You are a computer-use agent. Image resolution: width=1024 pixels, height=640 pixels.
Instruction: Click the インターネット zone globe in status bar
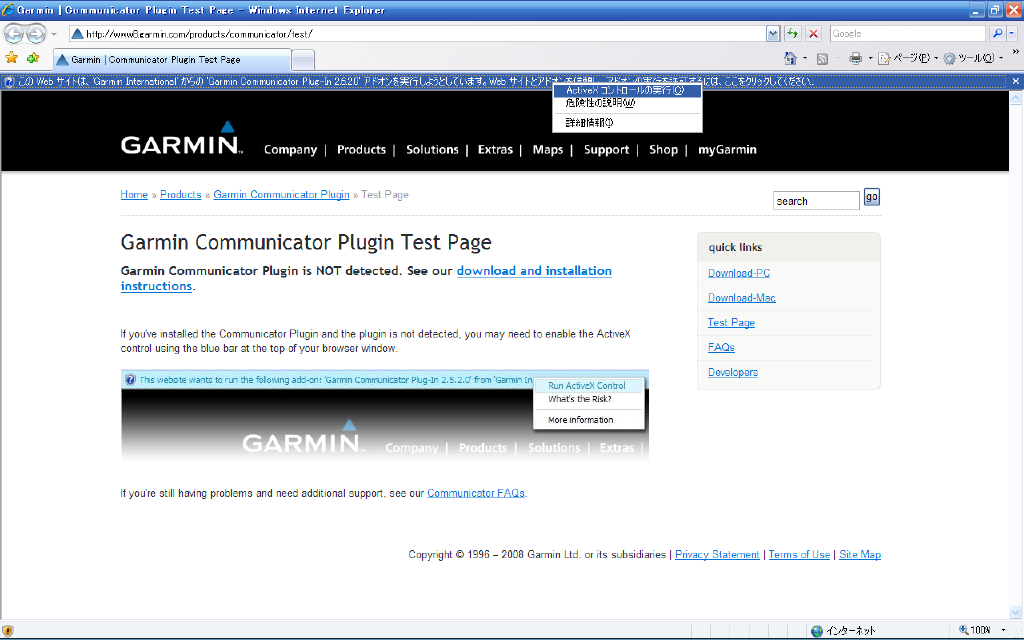pyautogui.click(x=817, y=631)
